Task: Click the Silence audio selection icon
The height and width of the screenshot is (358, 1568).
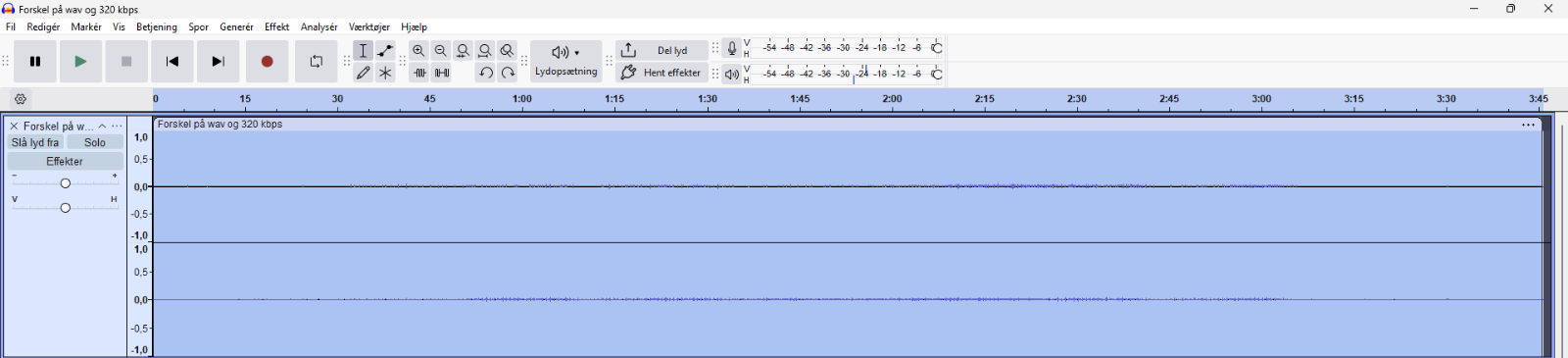Action: (442, 73)
